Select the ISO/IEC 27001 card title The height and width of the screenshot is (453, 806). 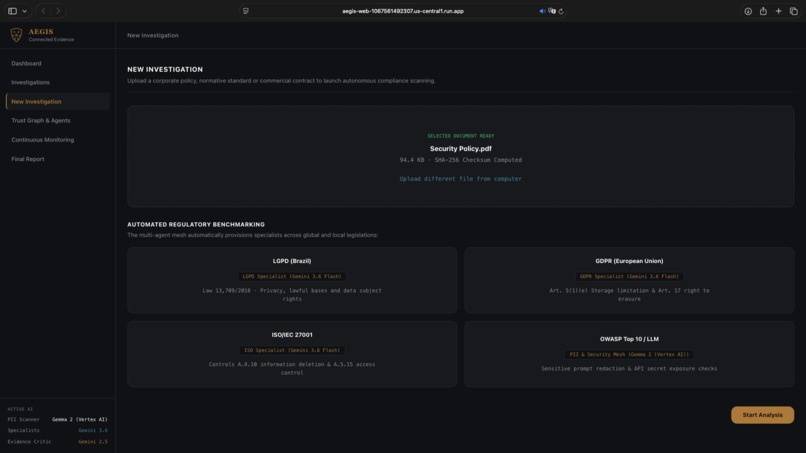point(292,335)
